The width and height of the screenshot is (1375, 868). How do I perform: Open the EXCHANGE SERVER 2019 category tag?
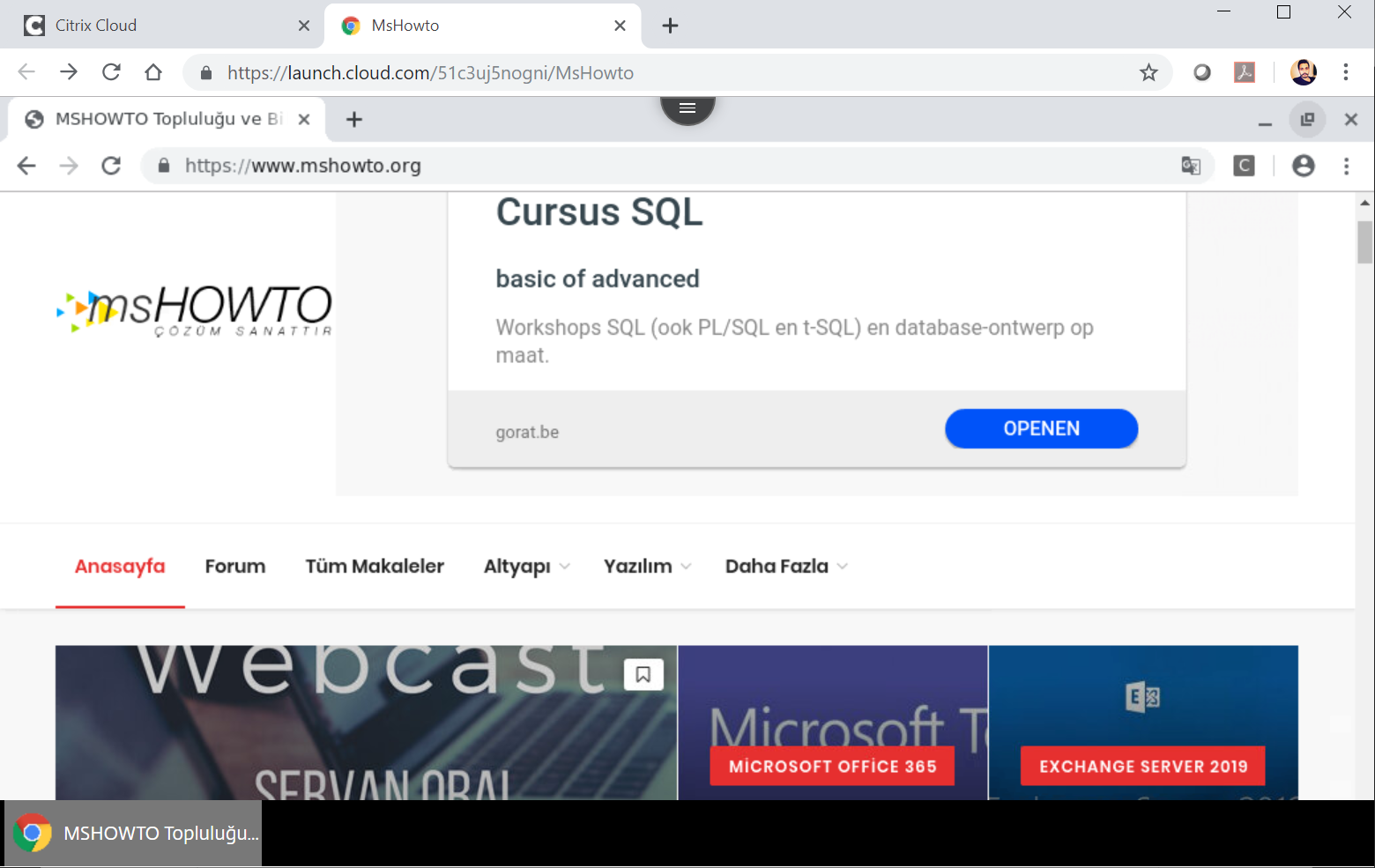pyautogui.click(x=1143, y=766)
